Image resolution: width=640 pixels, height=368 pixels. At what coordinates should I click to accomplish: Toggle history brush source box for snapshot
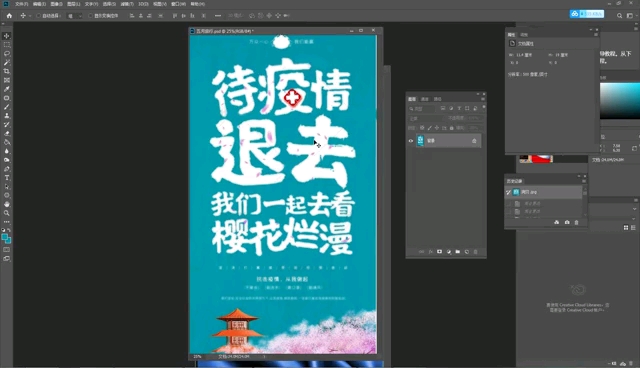(509, 192)
